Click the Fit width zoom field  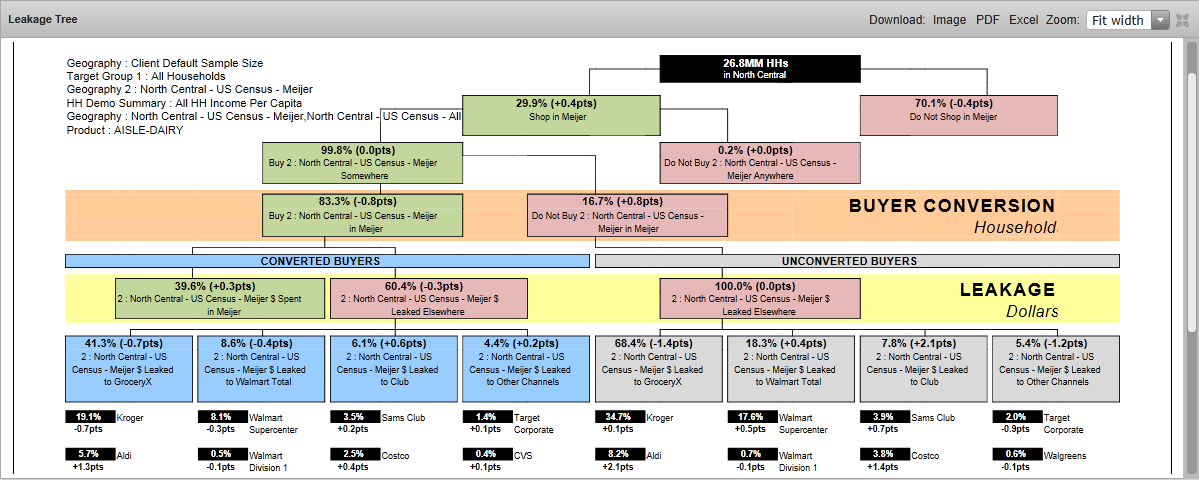coord(1118,20)
